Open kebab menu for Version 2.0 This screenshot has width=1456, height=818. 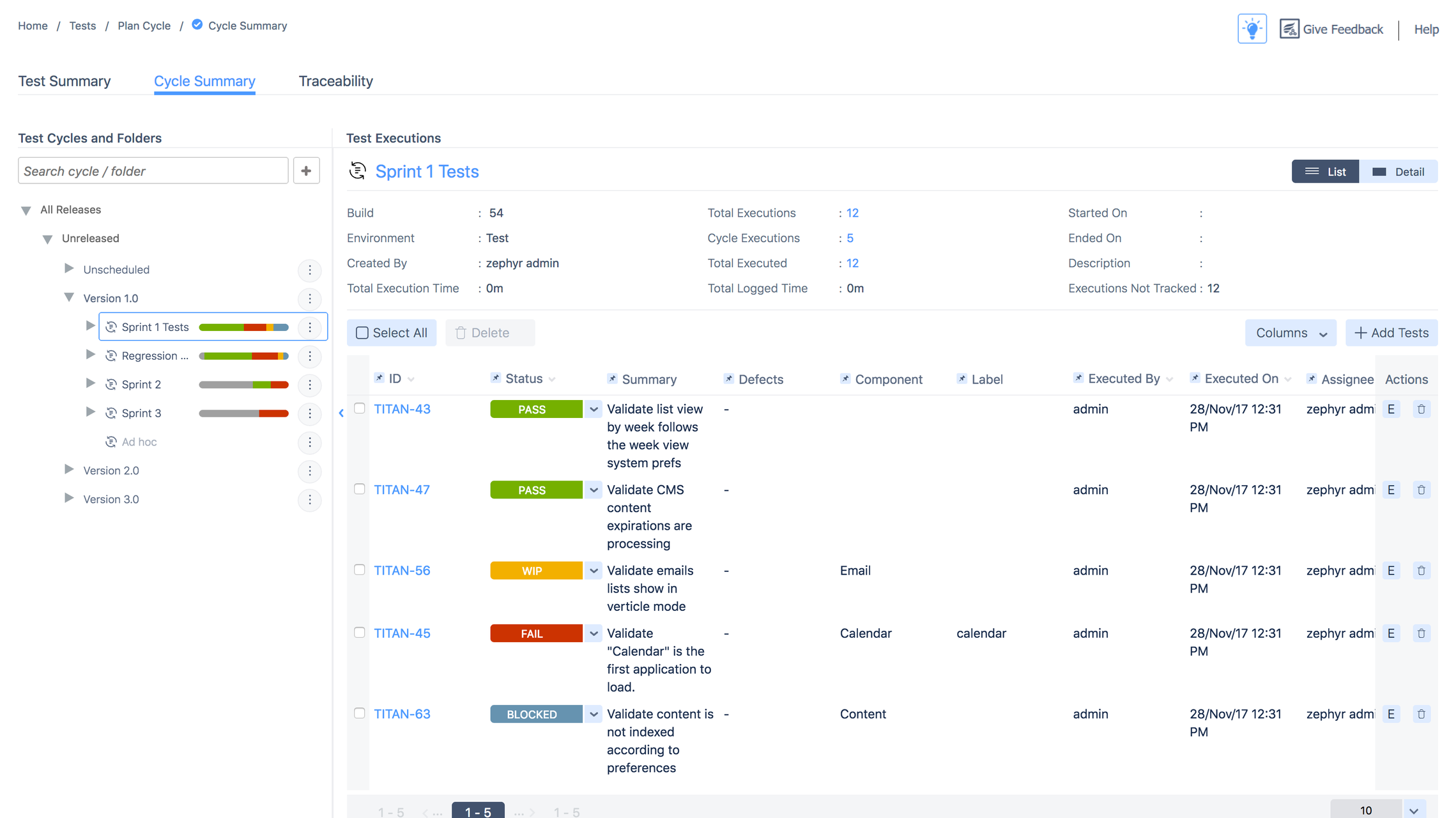(x=310, y=471)
